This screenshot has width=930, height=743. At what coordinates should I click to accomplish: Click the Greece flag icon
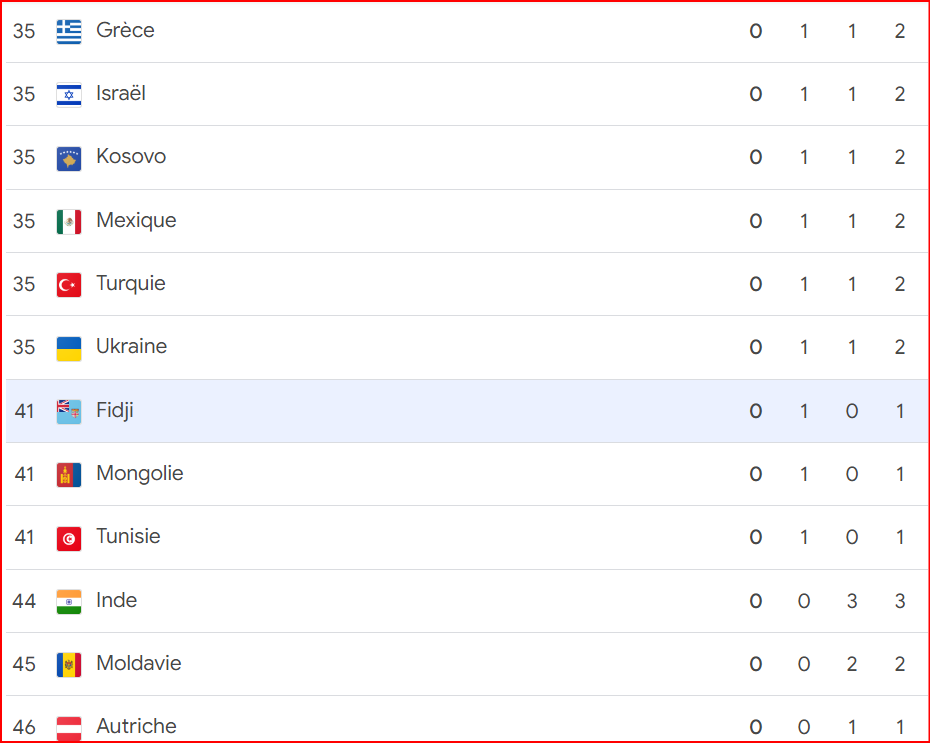[69, 31]
